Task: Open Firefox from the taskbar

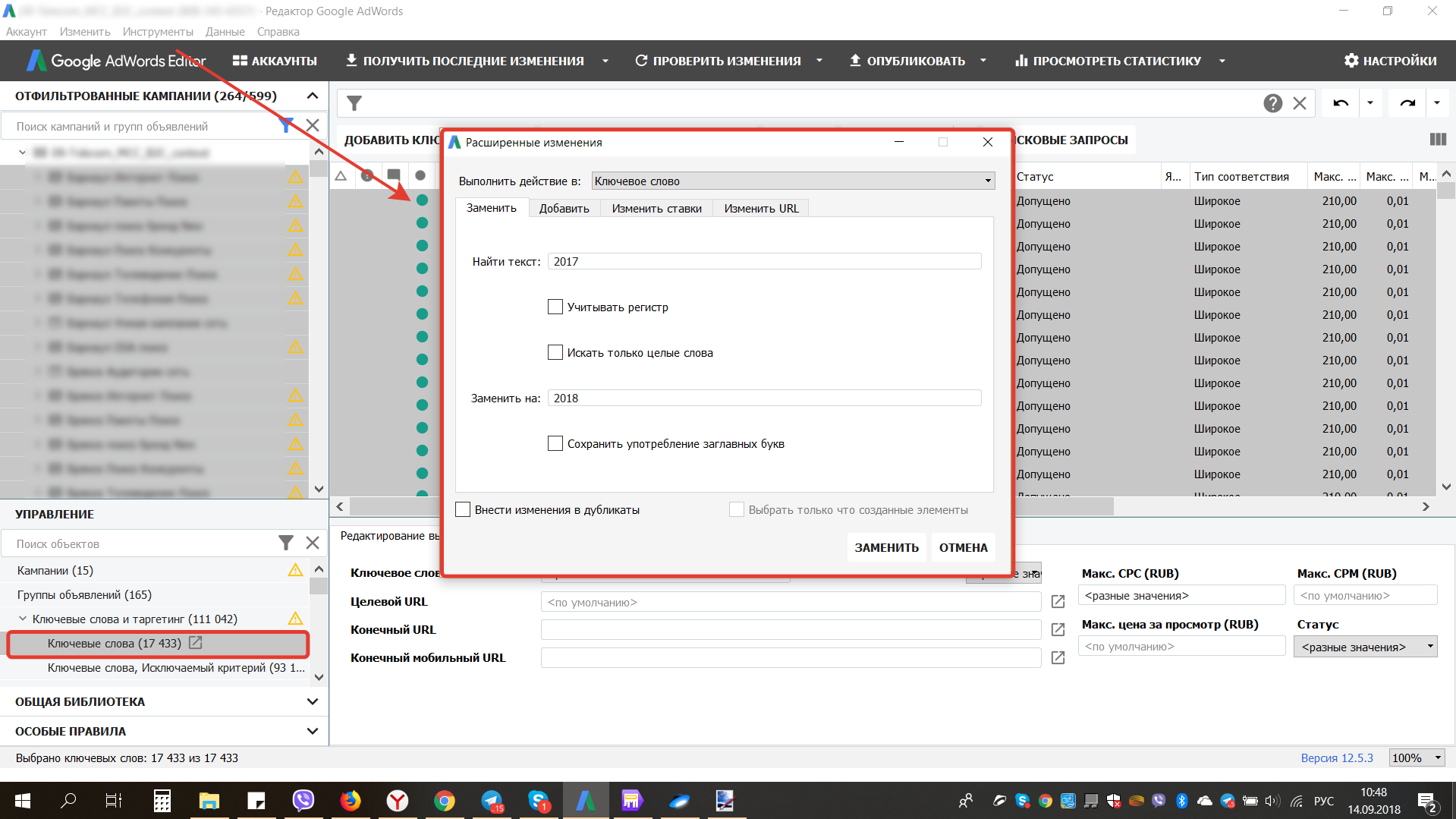Action: click(351, 801)
